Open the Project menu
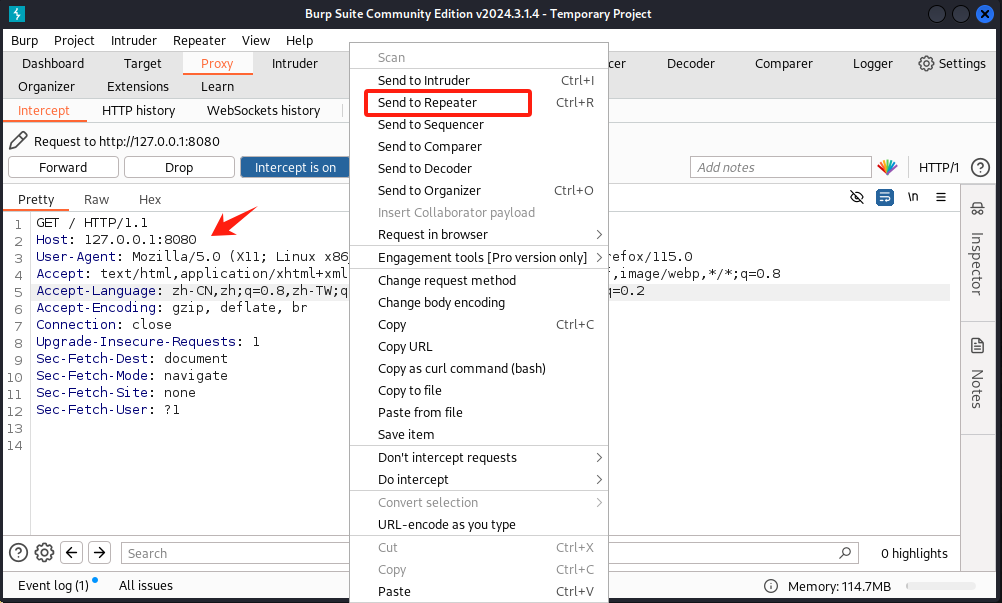 [x=74, y=40]
